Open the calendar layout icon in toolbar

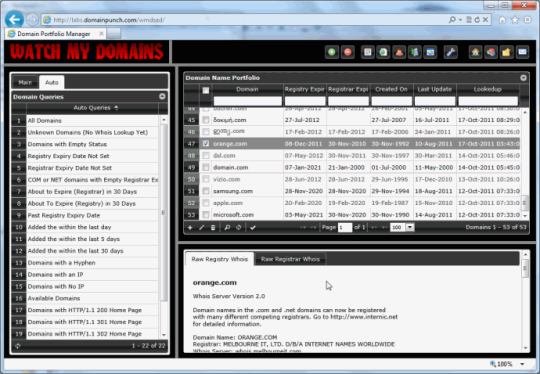click(x=368, y=52)
